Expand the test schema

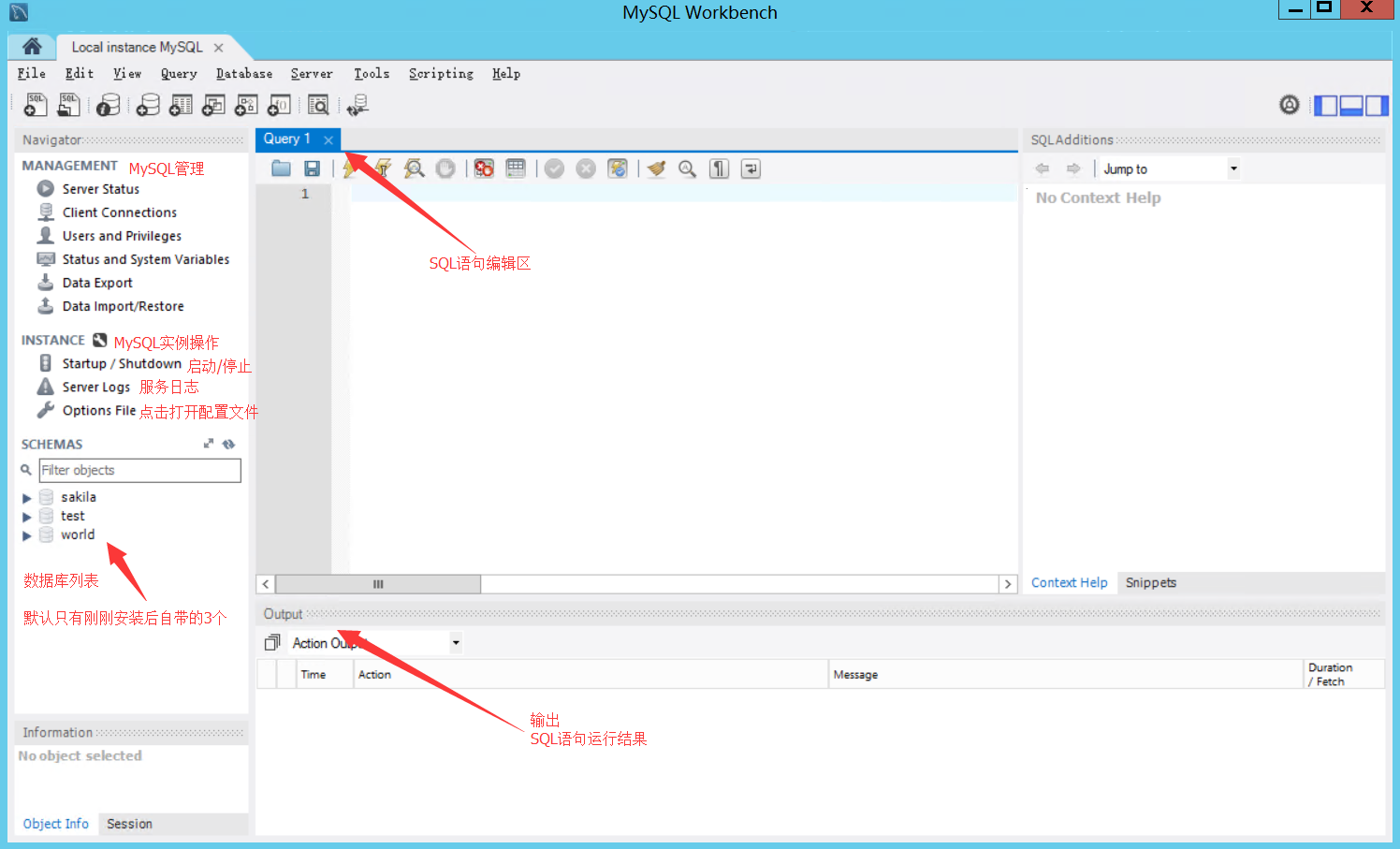(27, 517)
